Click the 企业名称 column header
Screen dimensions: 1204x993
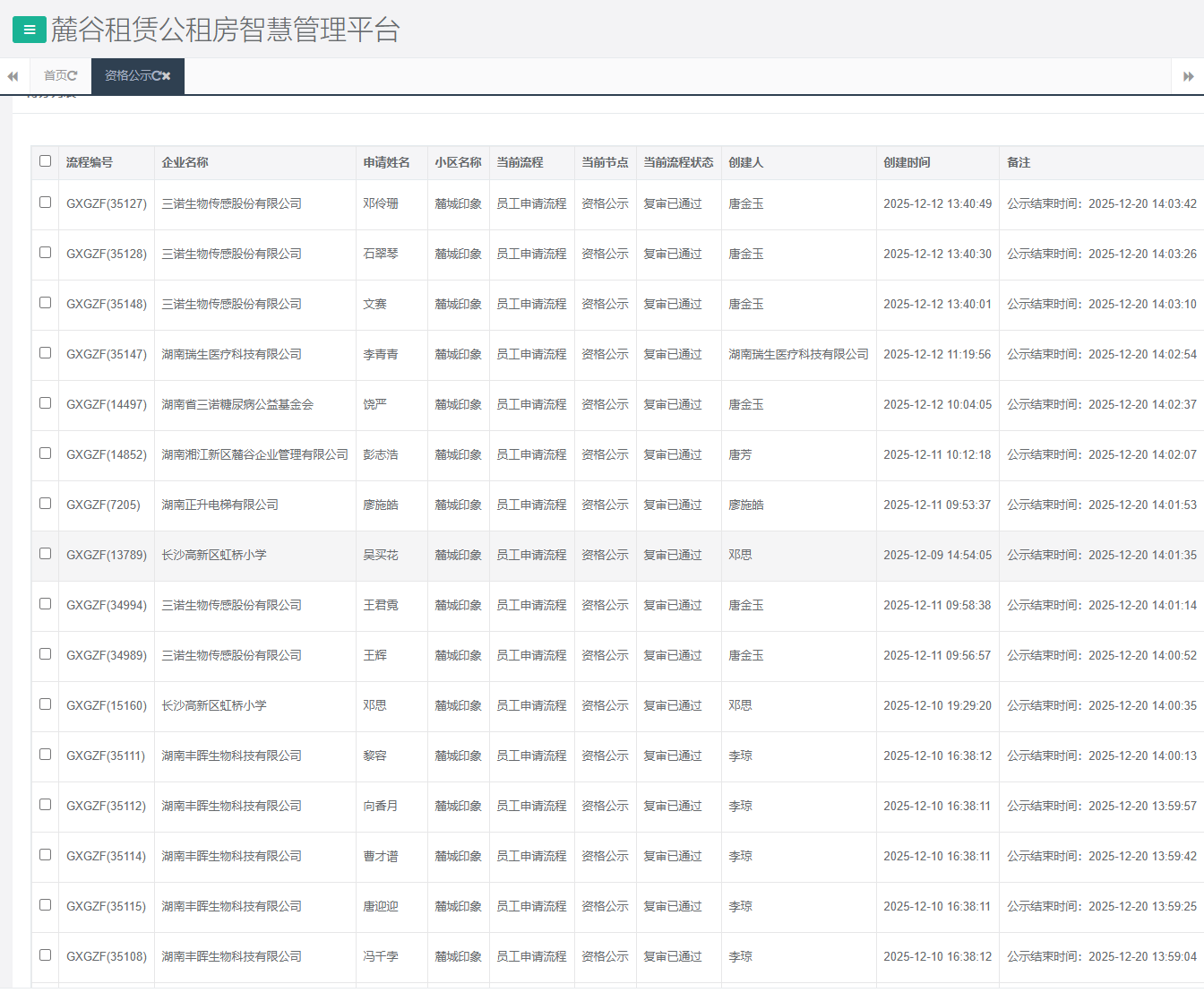[185, 162]
